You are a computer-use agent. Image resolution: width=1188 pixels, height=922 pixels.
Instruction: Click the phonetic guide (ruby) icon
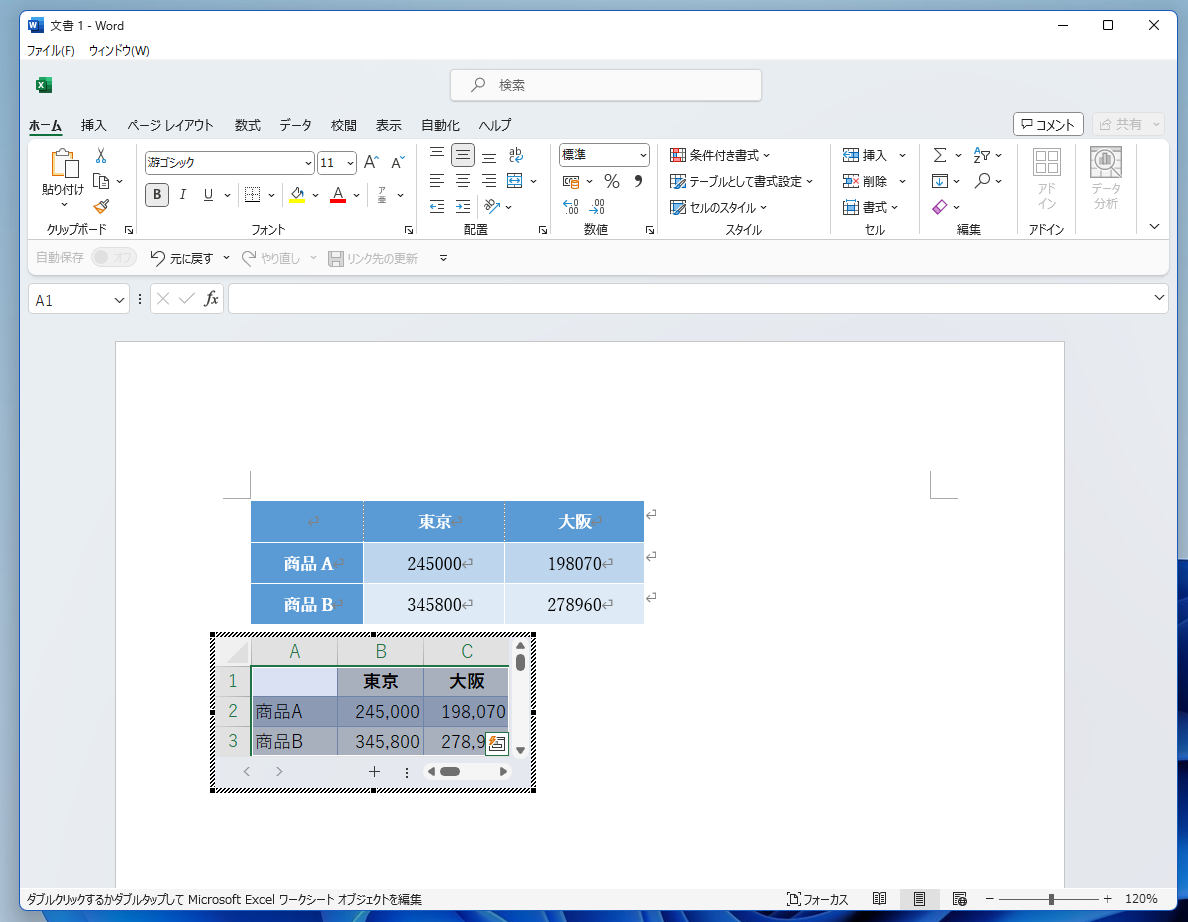(x=382, y=195)
